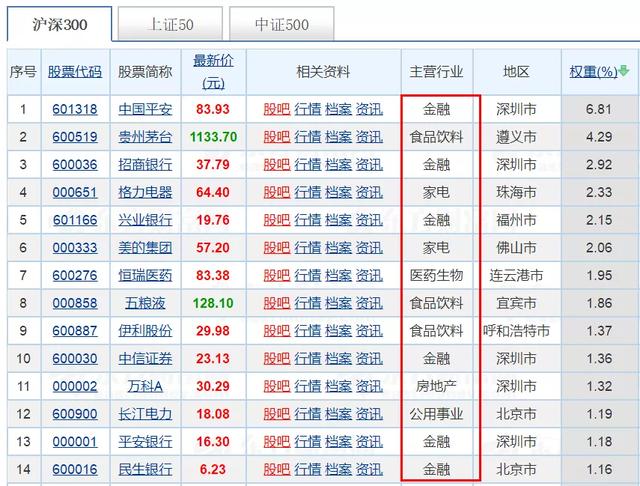This screenshot has width=640, height=486.
Task: Open 格力电器 stock name link
Action: [x=145, y=192]
